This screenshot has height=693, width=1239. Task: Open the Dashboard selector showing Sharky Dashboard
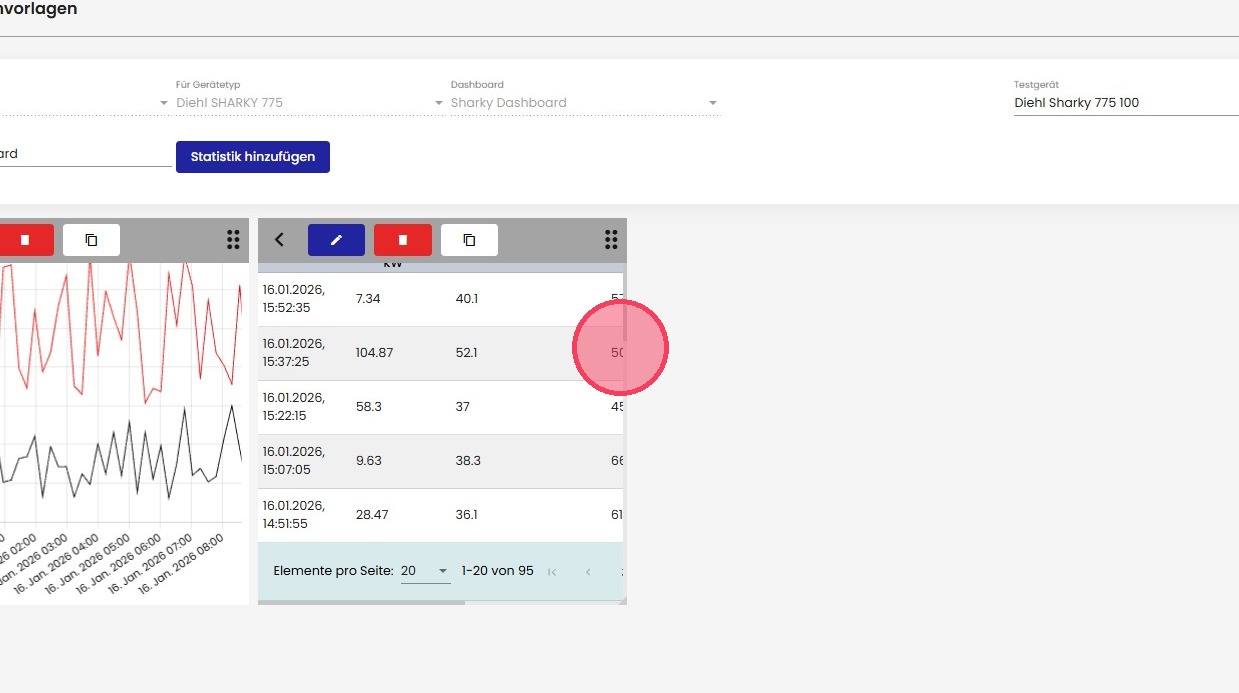point(584,102)
